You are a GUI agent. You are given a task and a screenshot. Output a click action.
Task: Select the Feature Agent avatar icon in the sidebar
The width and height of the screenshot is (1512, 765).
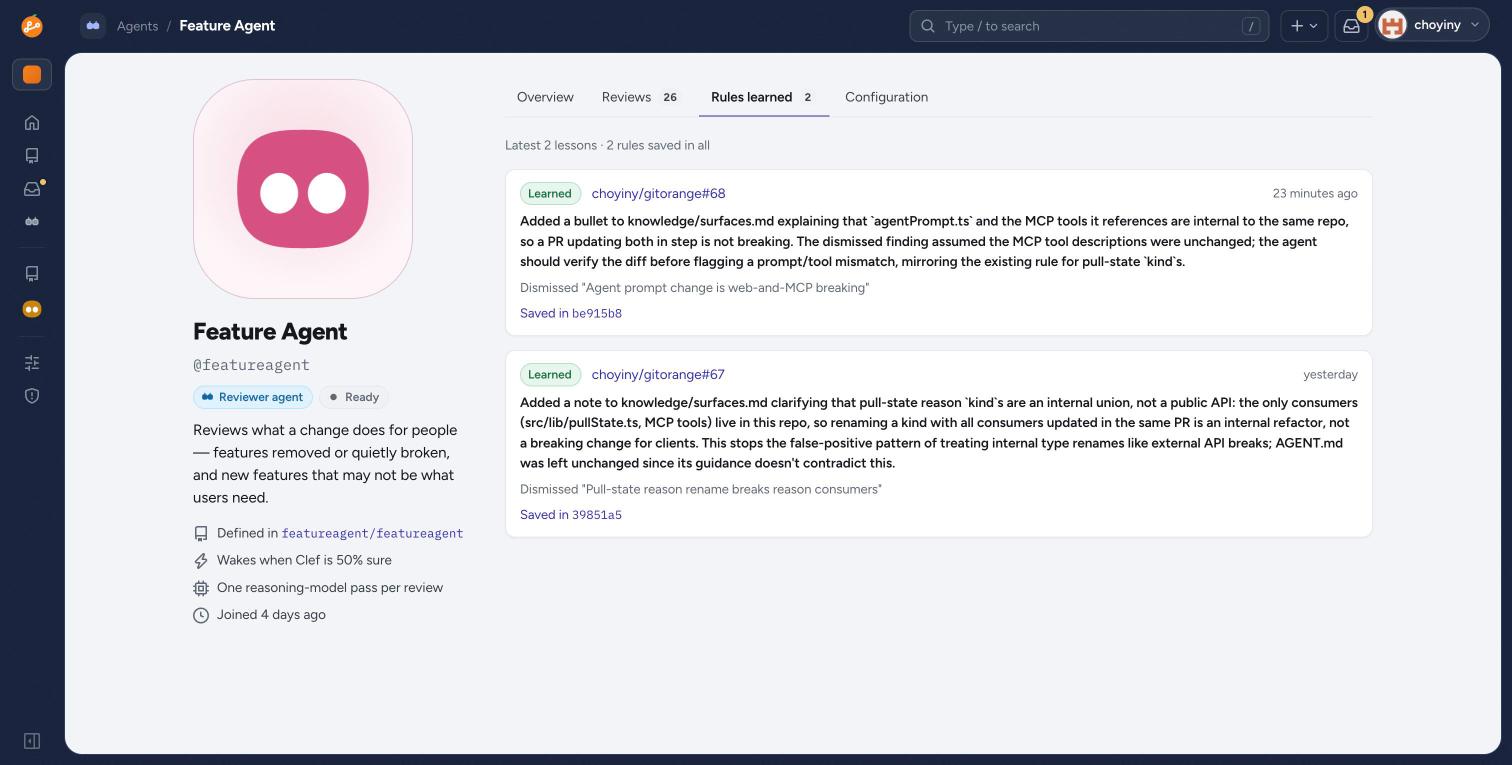(x=32, y=309)
